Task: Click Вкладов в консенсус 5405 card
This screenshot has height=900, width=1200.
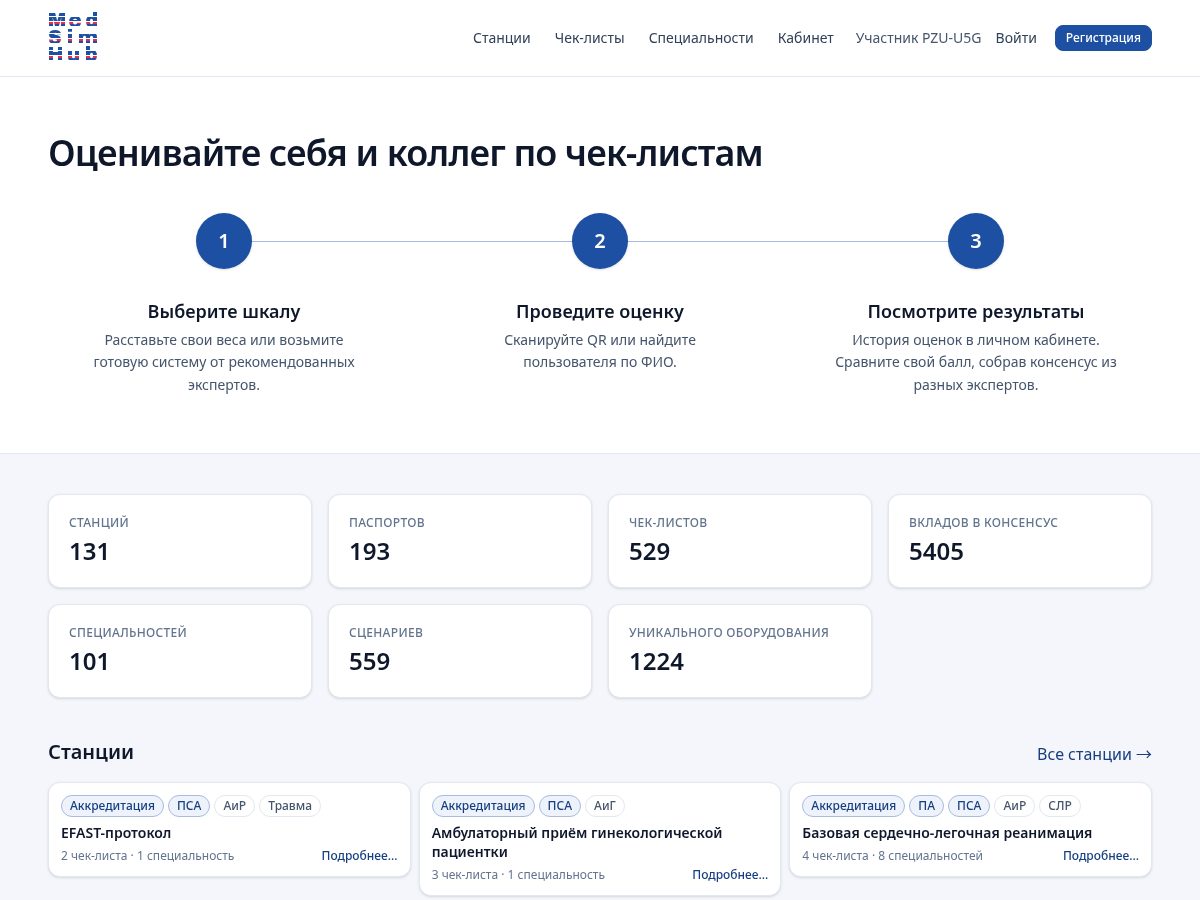Action: (1020, 541)
